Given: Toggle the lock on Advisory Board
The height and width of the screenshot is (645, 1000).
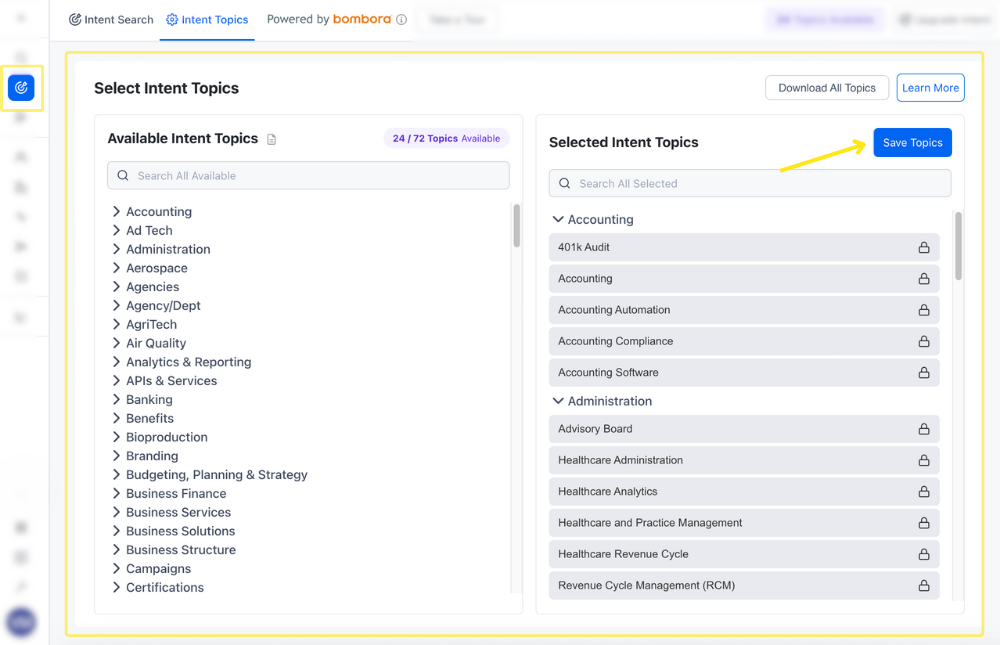Looking at the screenshot, I should (x=922, y=428).
